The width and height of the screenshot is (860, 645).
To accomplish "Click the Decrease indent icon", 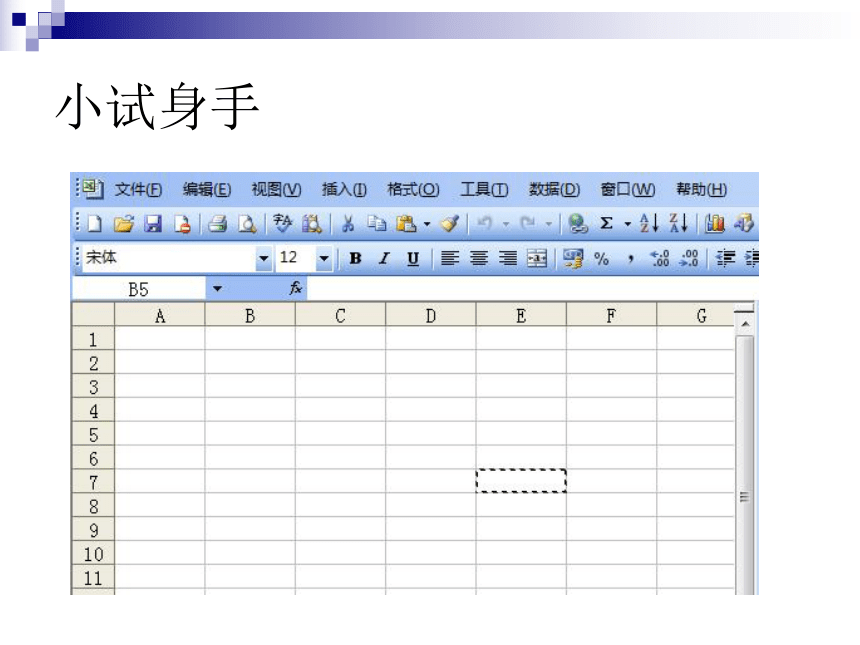I will coord(726,258).
